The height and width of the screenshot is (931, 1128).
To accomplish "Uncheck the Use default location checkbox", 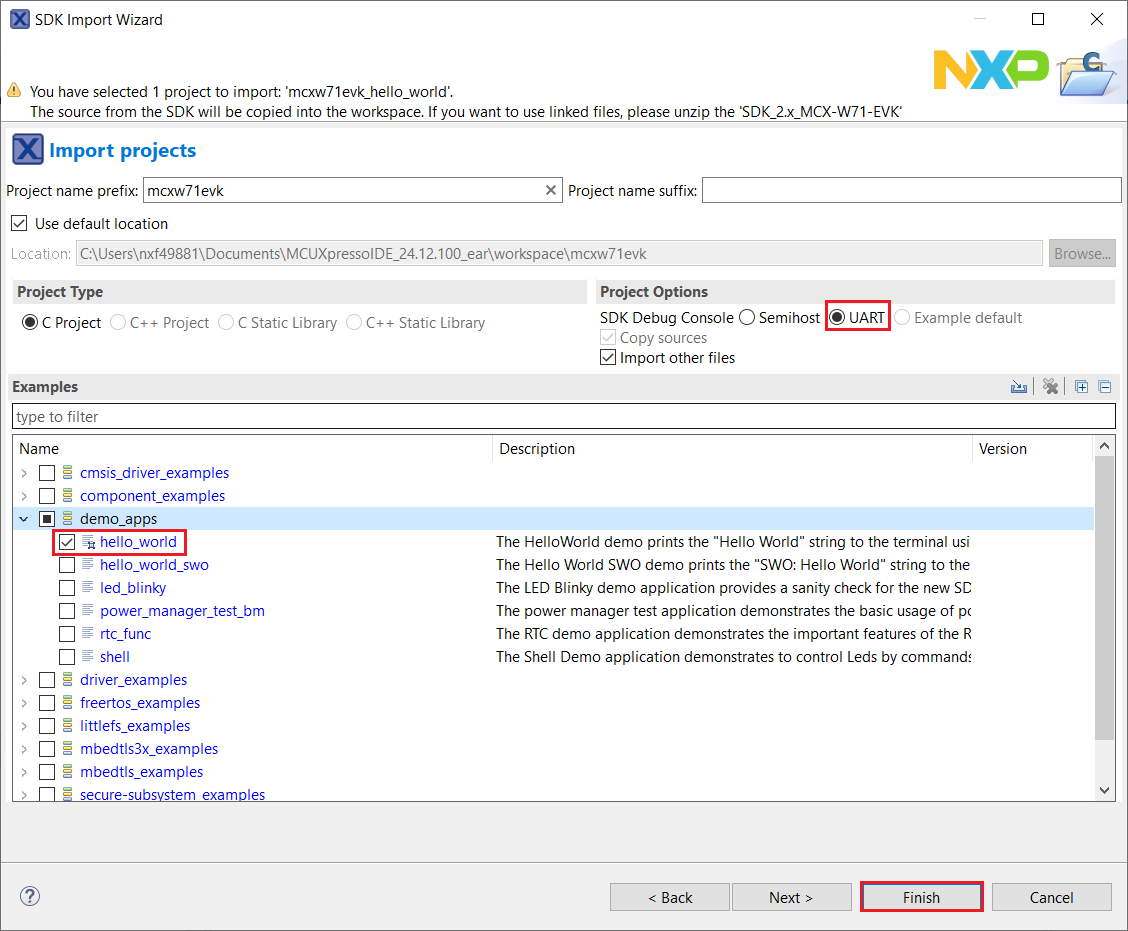I will [19, 224].
